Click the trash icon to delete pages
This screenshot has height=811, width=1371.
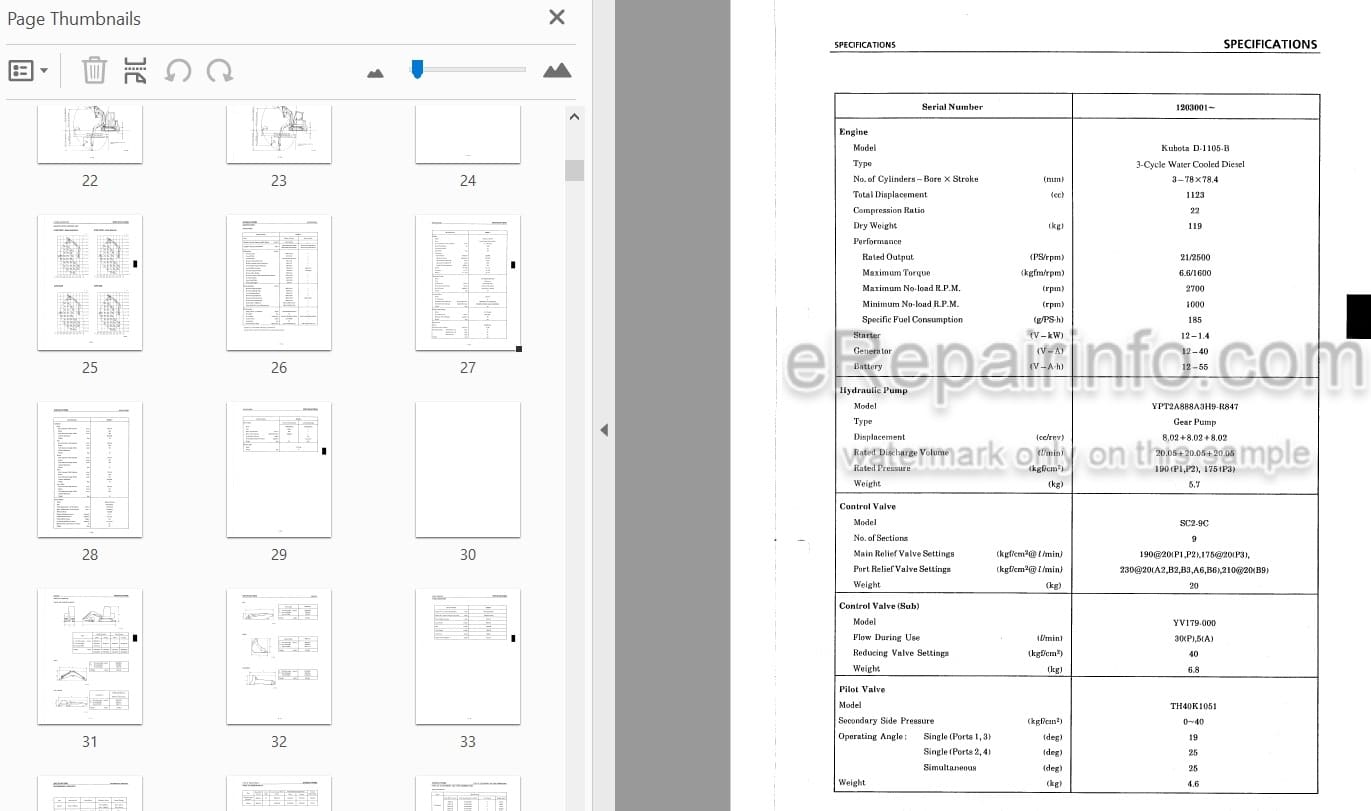[x=93, y=71]
